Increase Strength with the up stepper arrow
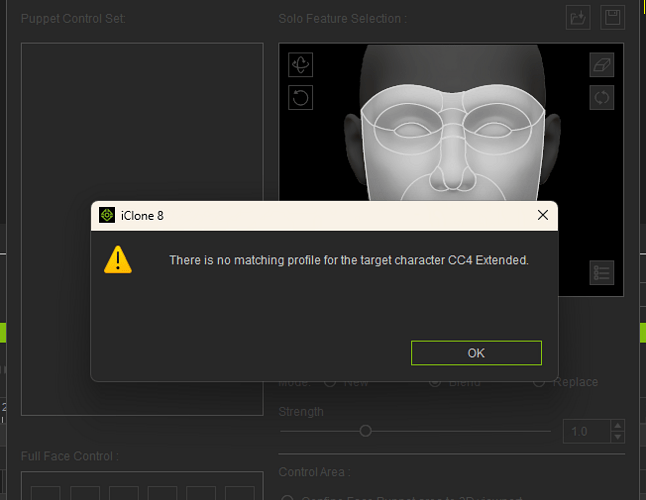 coord(618,426)
